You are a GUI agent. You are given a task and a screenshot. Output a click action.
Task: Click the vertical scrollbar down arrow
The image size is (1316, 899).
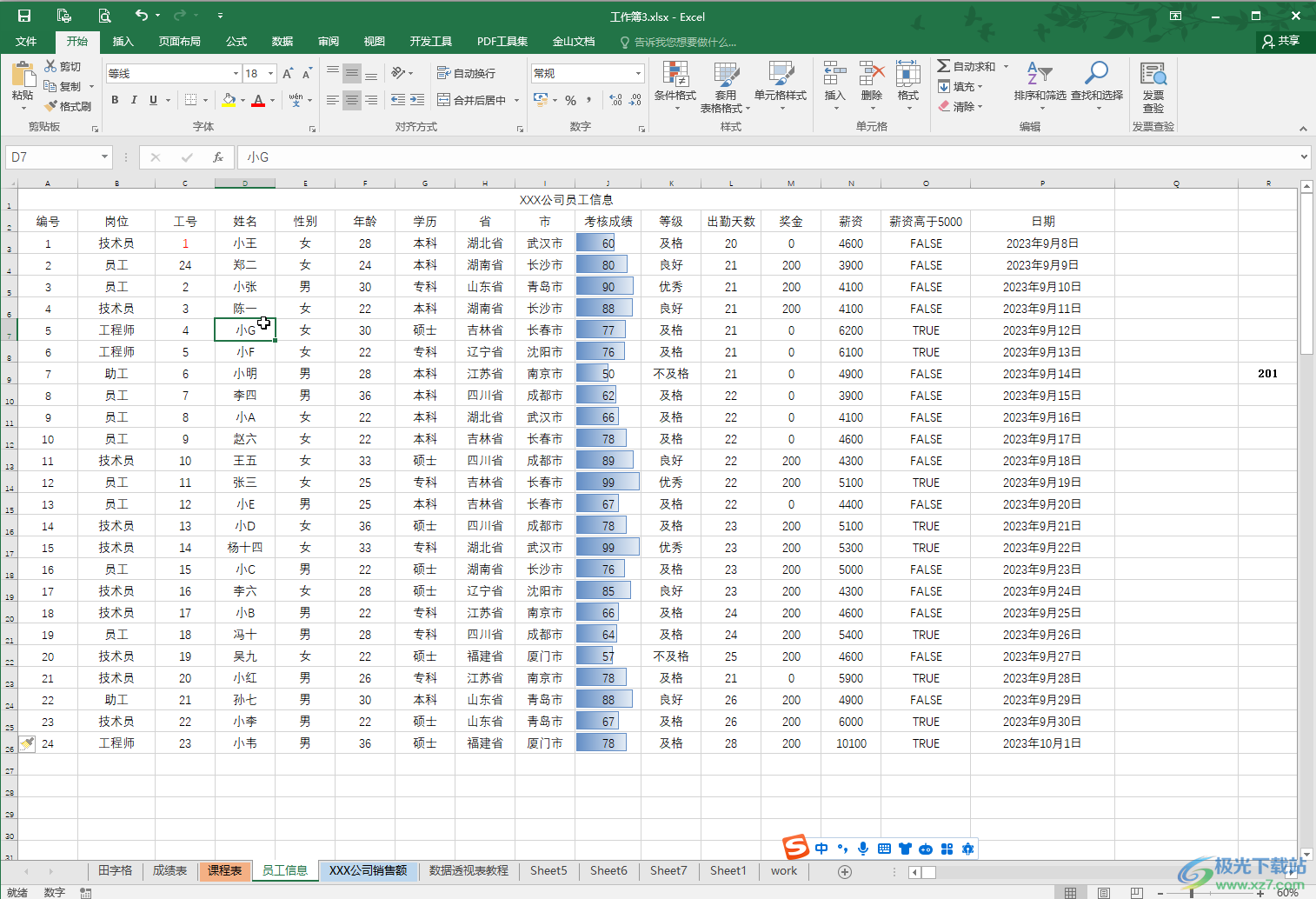pyautogui.click(x=1306, y=855)
